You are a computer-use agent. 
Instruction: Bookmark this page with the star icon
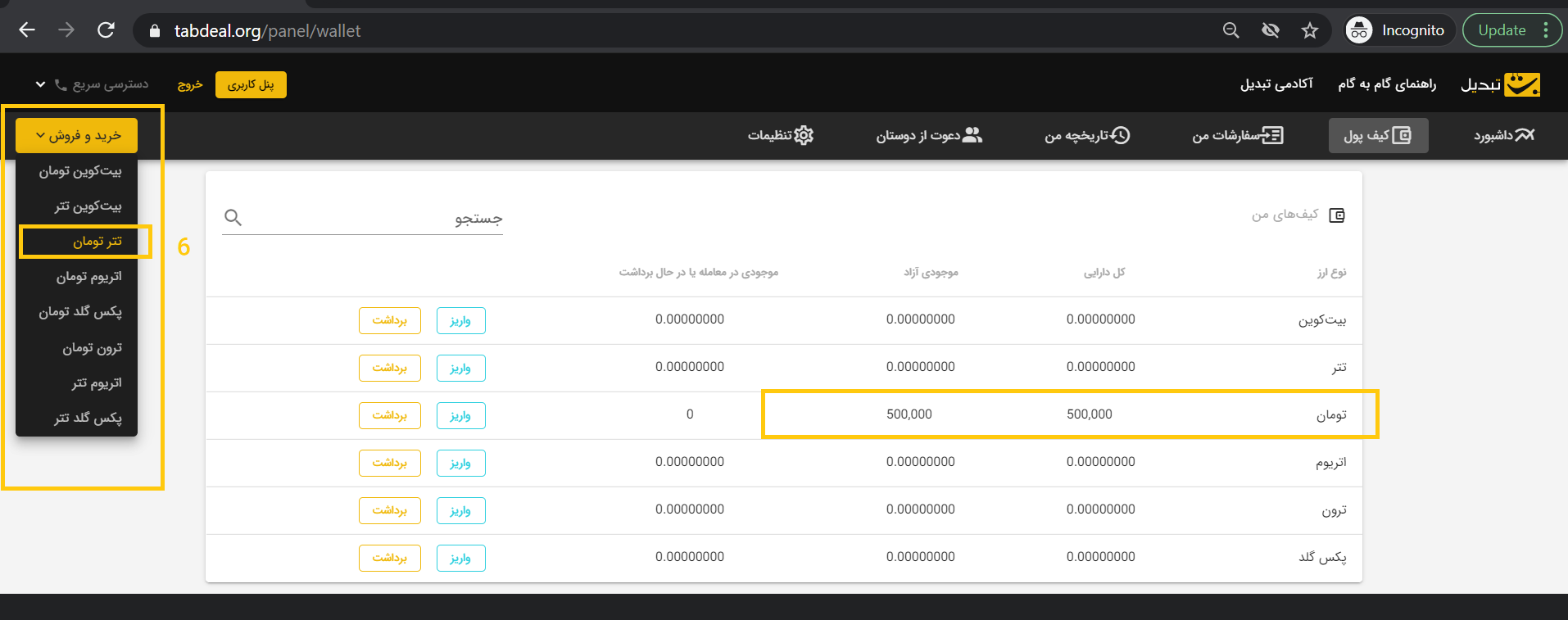tap(1310, 30)
